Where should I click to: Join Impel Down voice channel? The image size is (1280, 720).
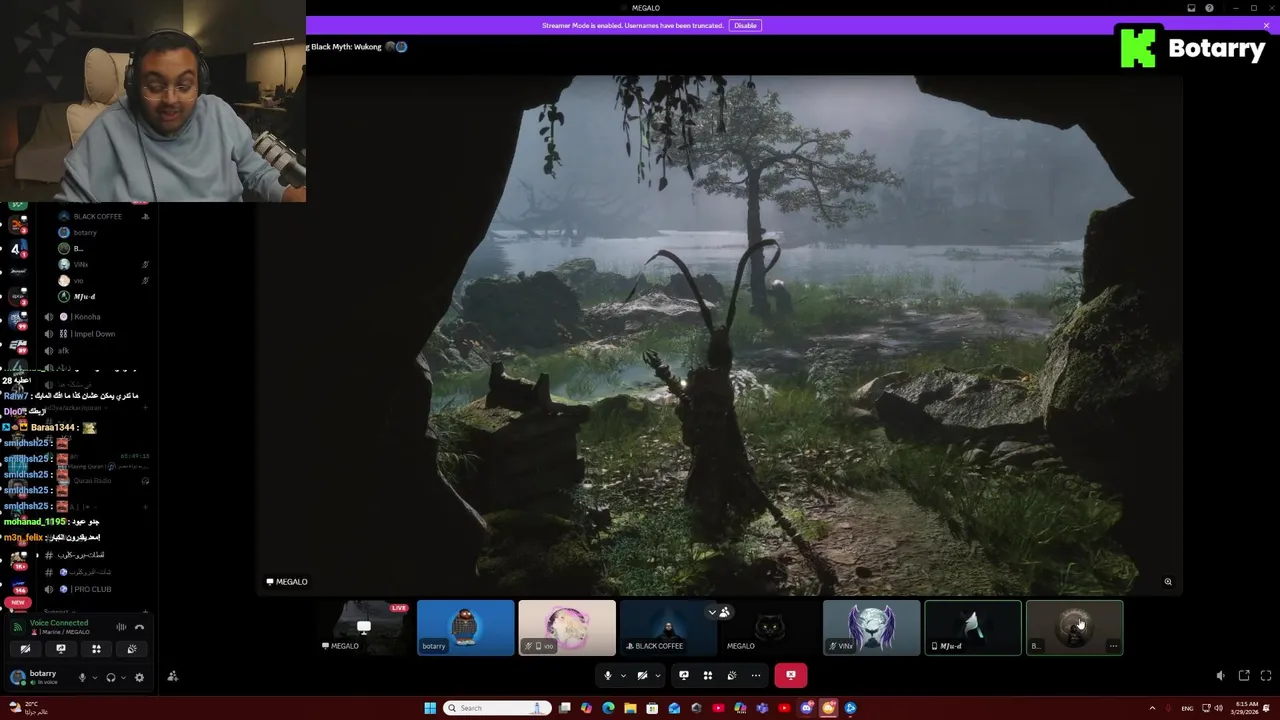(x=92, y=334)
